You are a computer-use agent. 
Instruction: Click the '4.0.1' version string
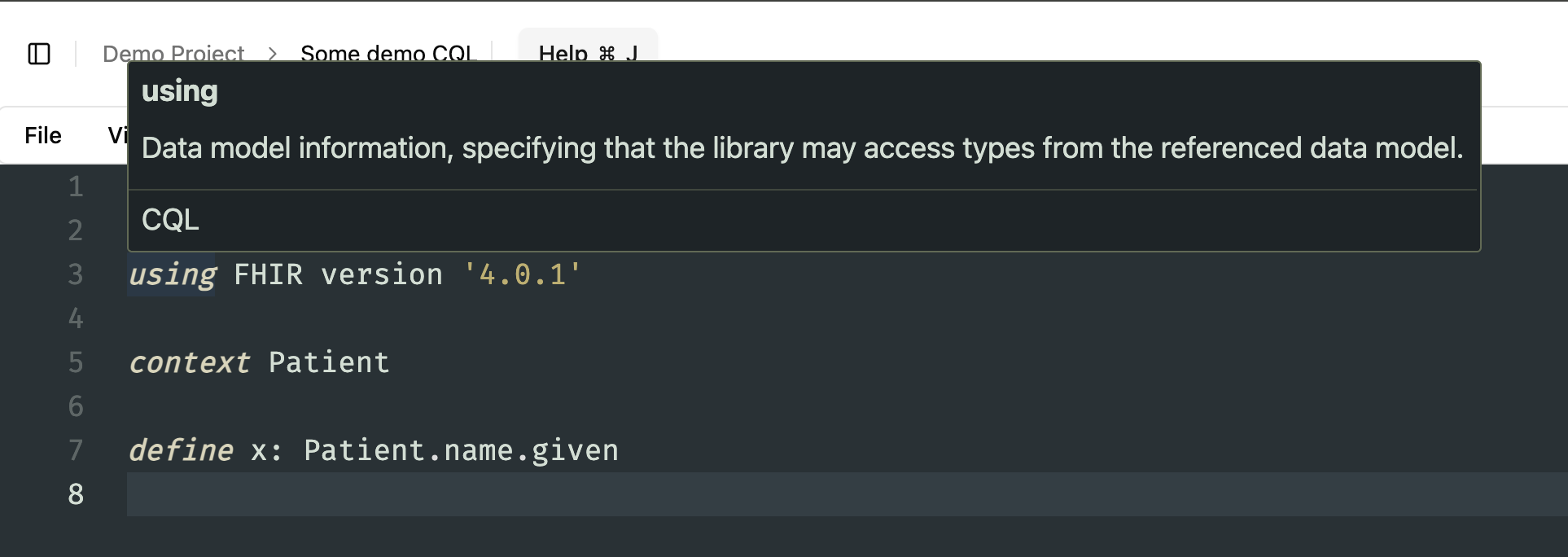[523, 274]
